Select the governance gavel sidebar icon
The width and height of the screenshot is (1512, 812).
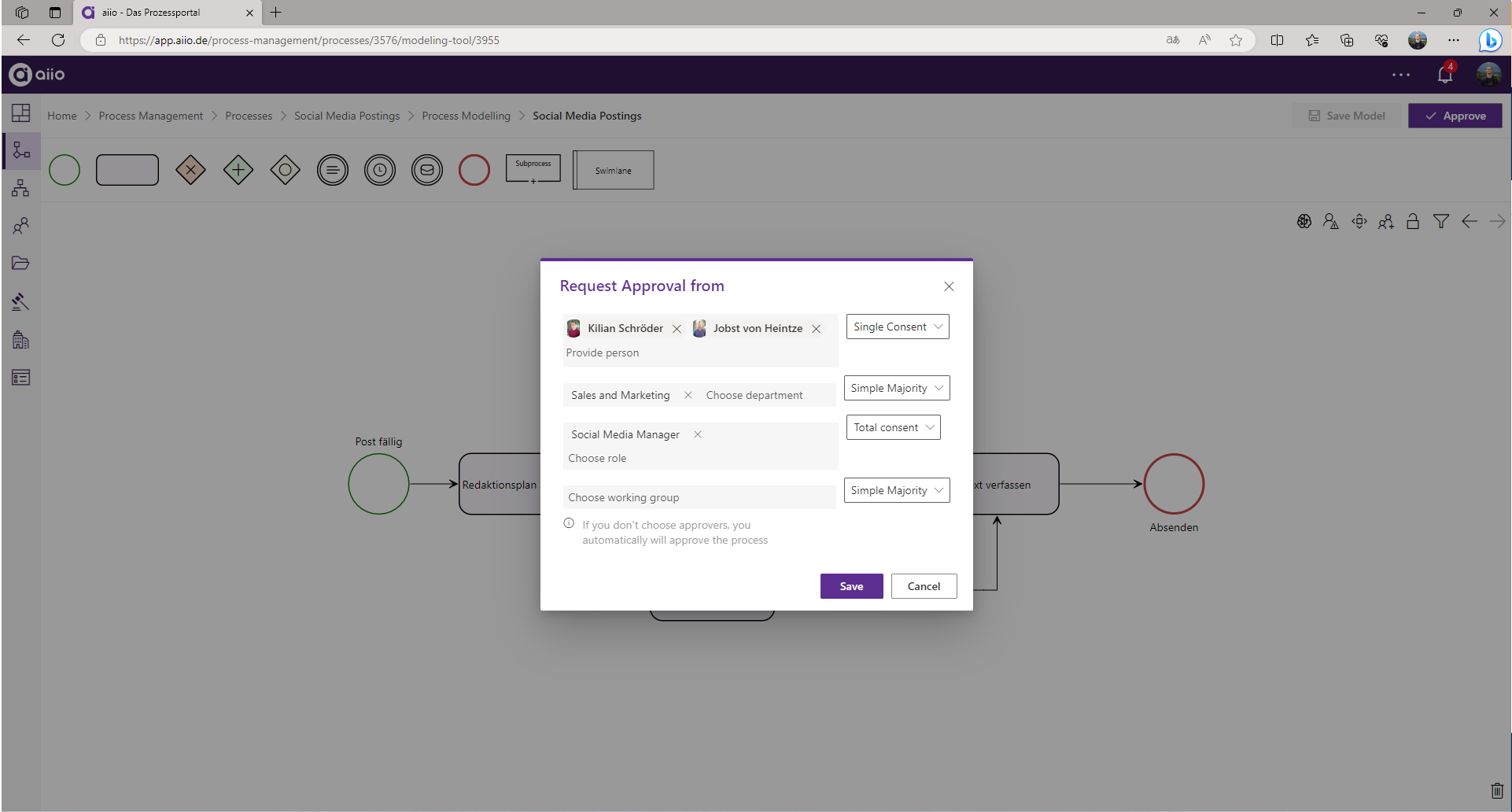21,302
